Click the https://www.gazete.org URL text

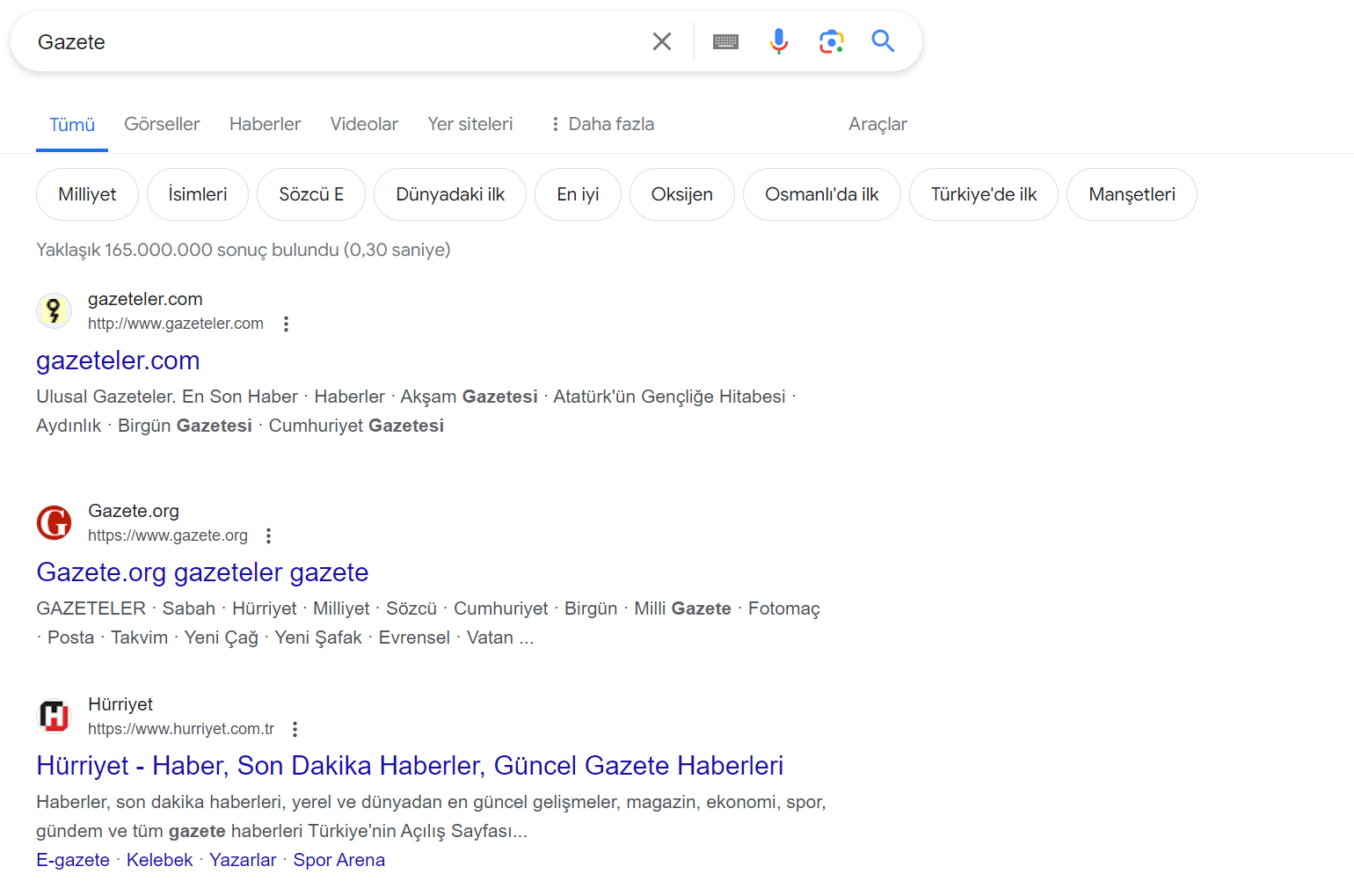pos(168,535)
